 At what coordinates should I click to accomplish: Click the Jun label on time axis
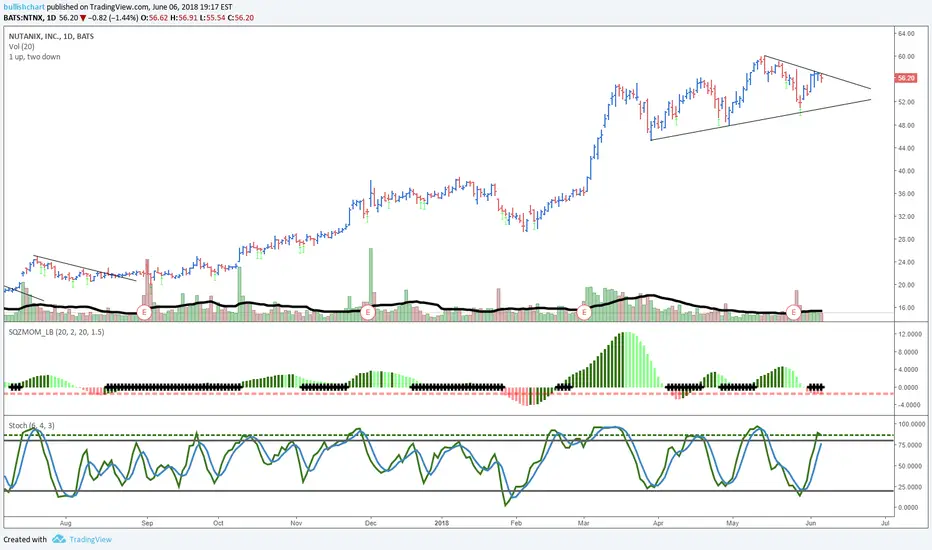(811, 523)
